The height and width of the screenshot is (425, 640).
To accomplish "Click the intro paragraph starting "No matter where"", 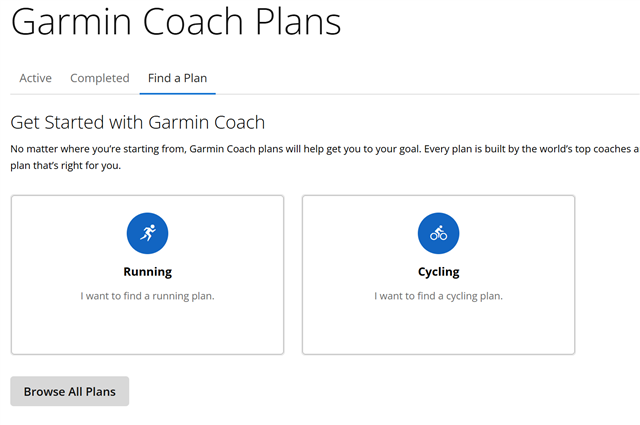I will pos(325,157).
